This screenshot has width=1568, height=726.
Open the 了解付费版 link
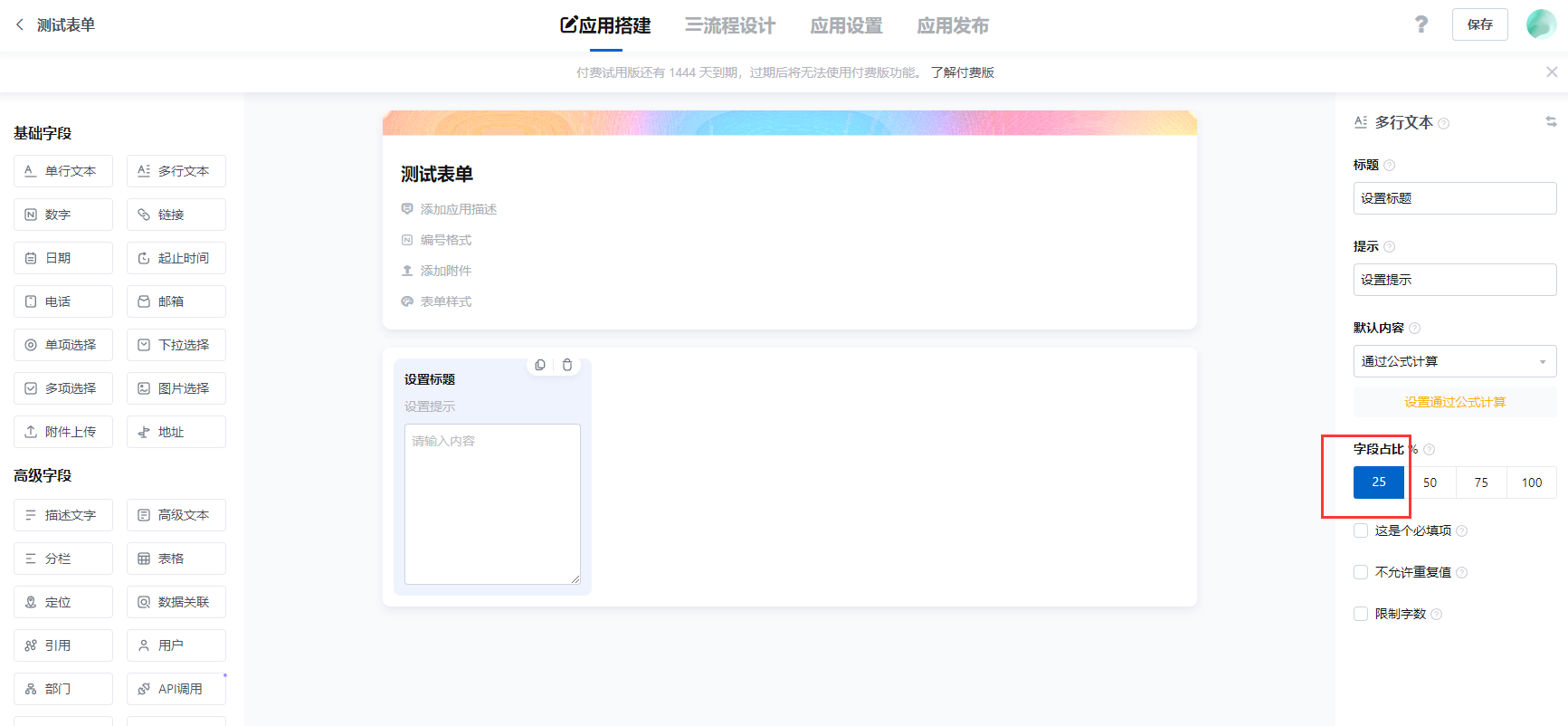pyautogui.click(x=963, y=72)
